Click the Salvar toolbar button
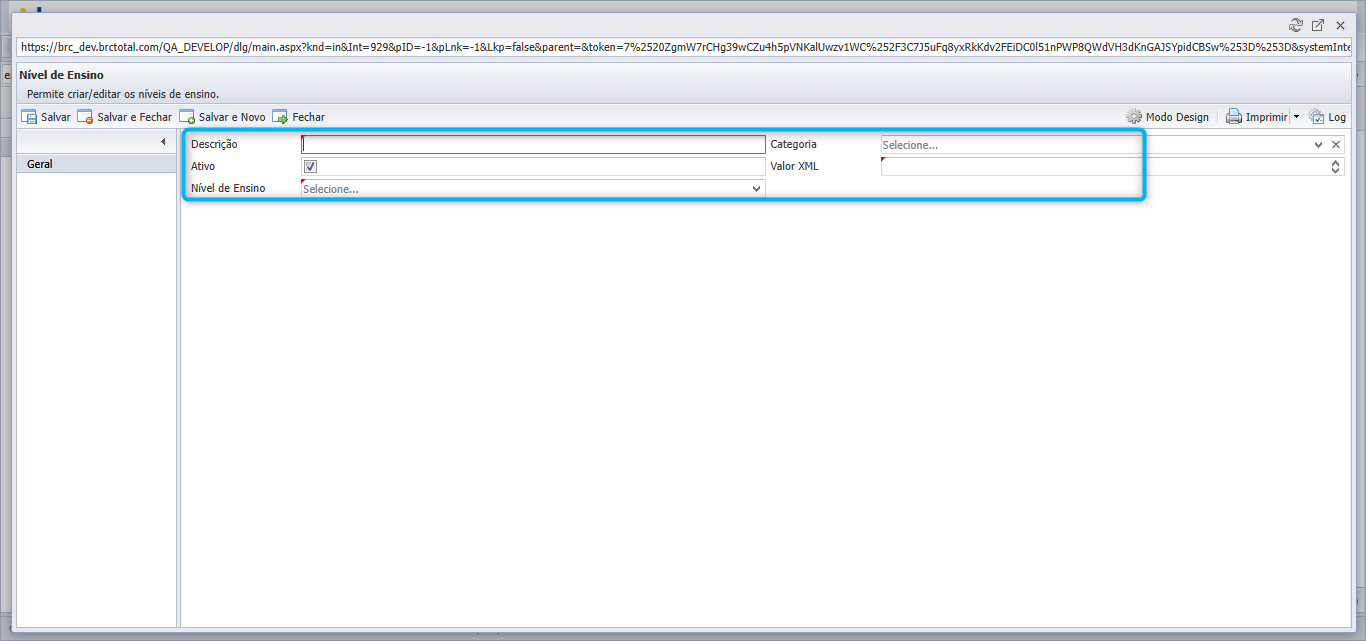 point(46,117)
